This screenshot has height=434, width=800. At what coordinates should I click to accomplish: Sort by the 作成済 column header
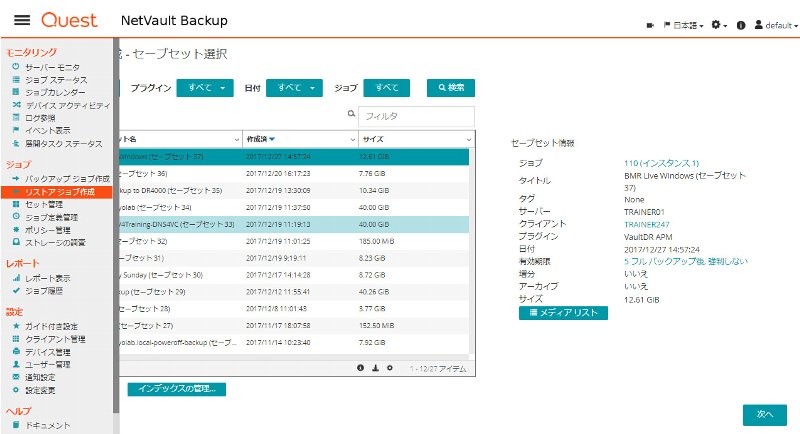point(257,139)
